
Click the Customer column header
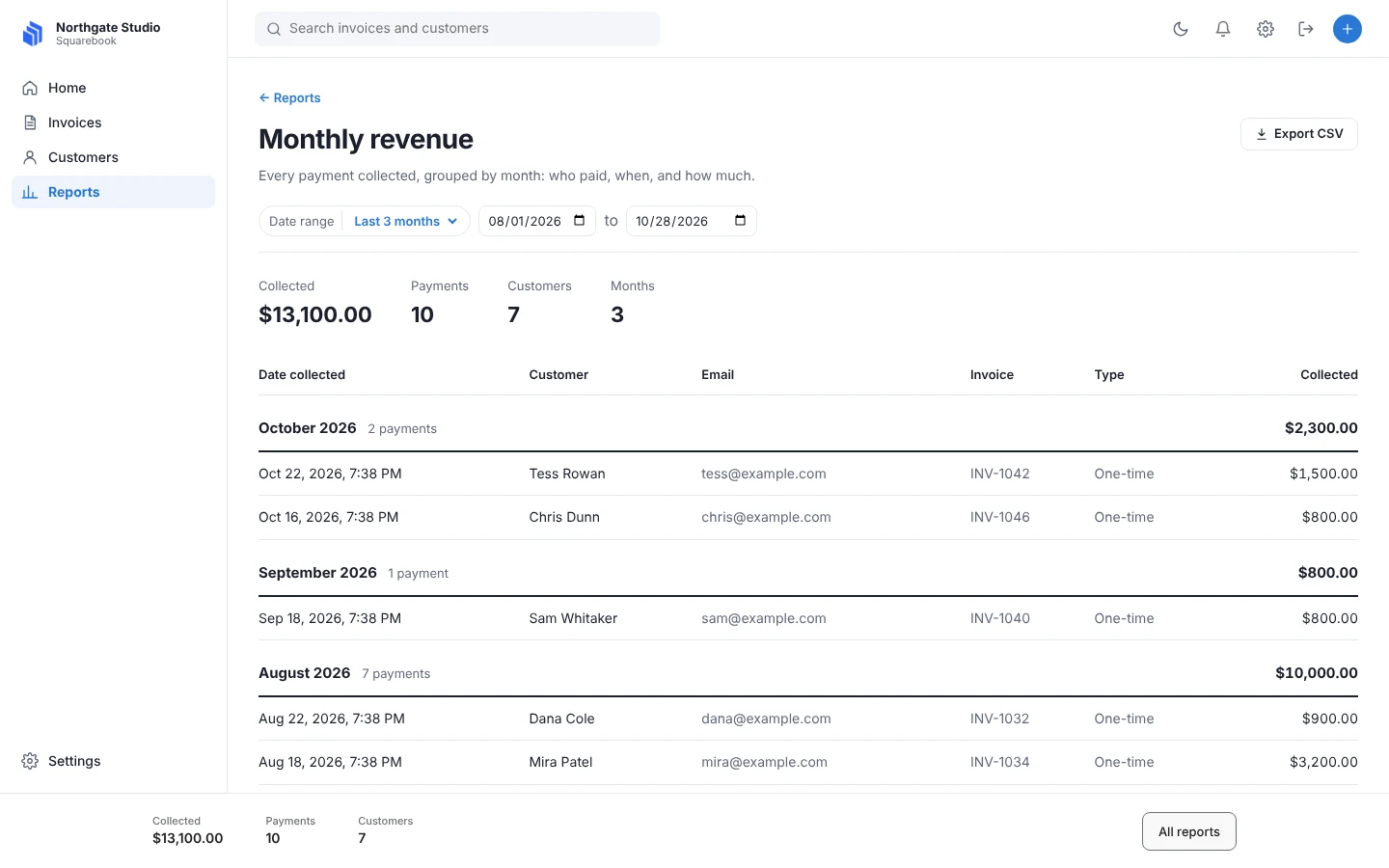(558, 374)
